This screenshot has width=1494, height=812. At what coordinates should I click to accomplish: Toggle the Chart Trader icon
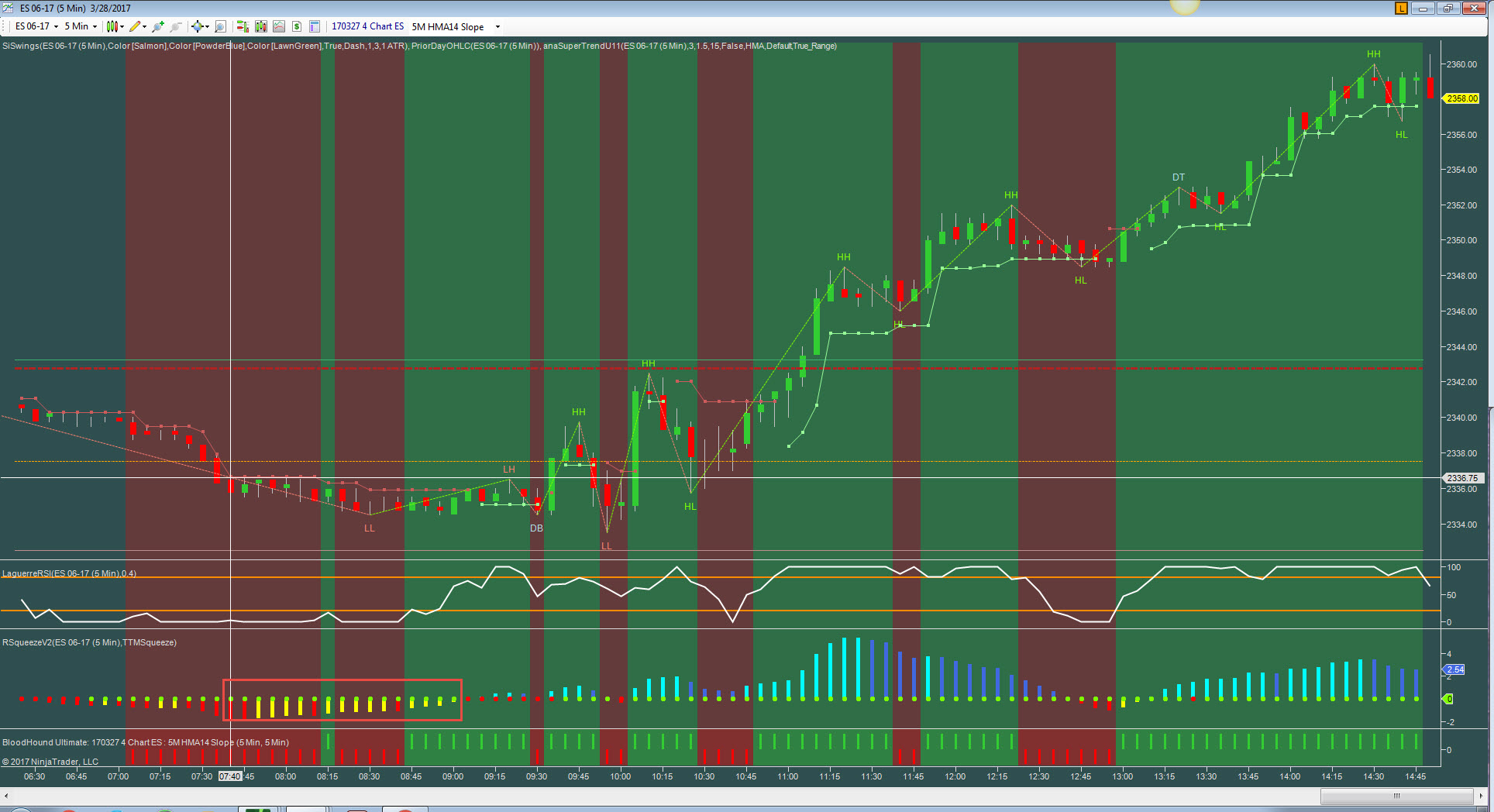243,26
